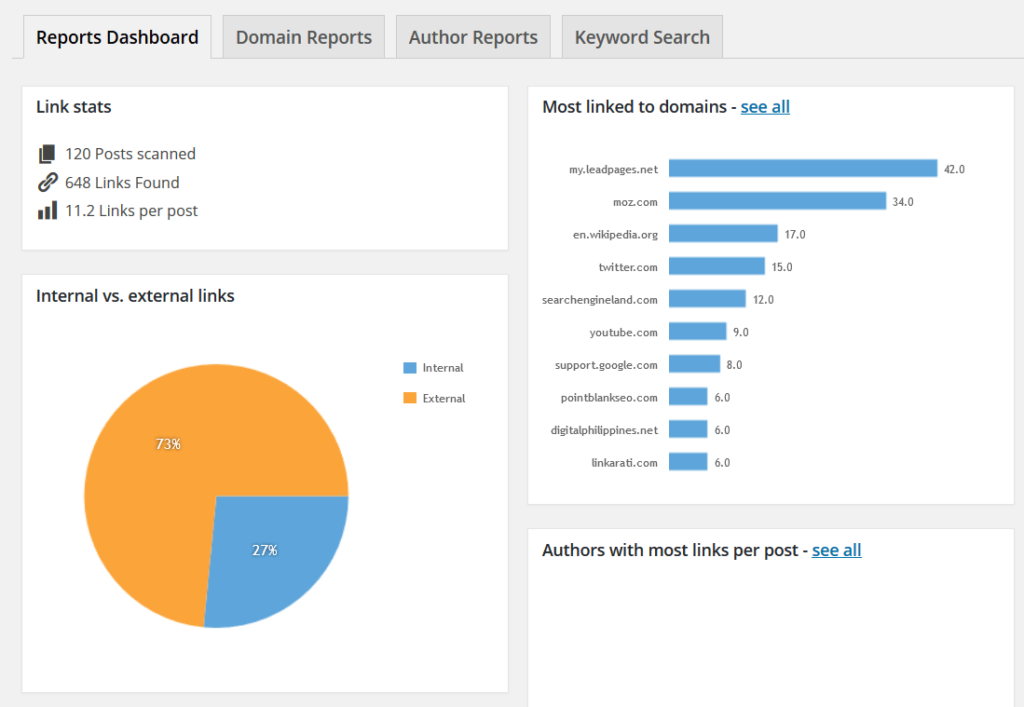Switch to the Domain Reports tab
The height and width of the screenshot is (707, 1024).
pyautogui.click(x=304, y=37)
